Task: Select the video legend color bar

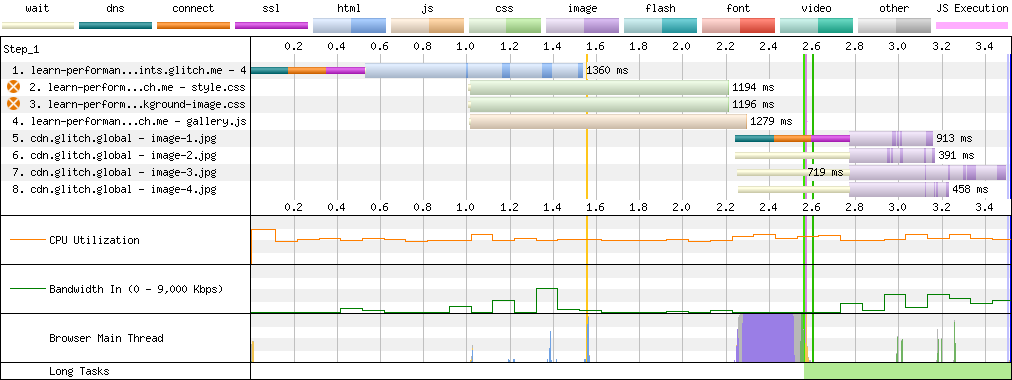Action: pyautogui.click(x=816, y=26)
